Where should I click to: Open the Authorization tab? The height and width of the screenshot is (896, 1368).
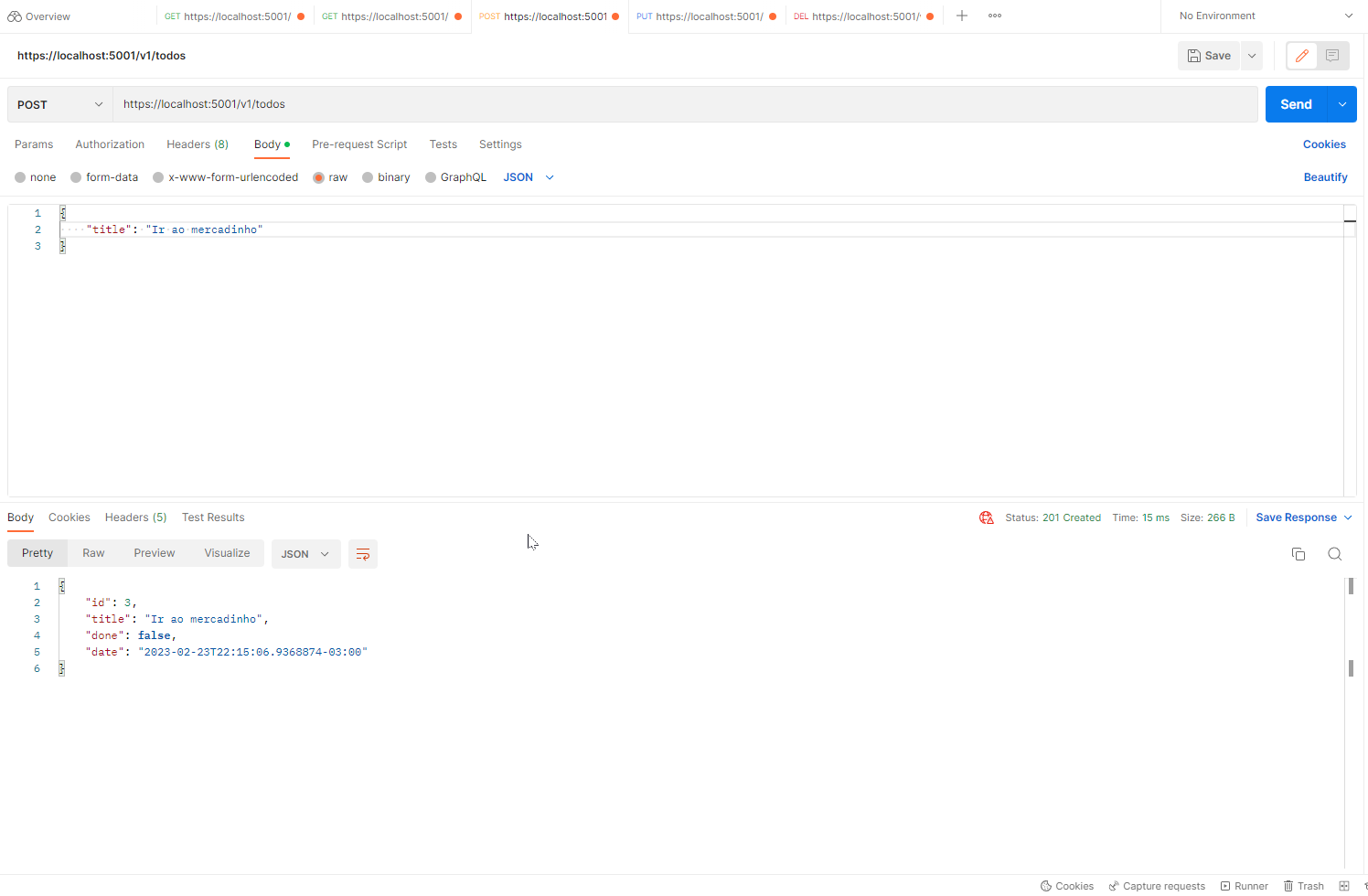110,144
